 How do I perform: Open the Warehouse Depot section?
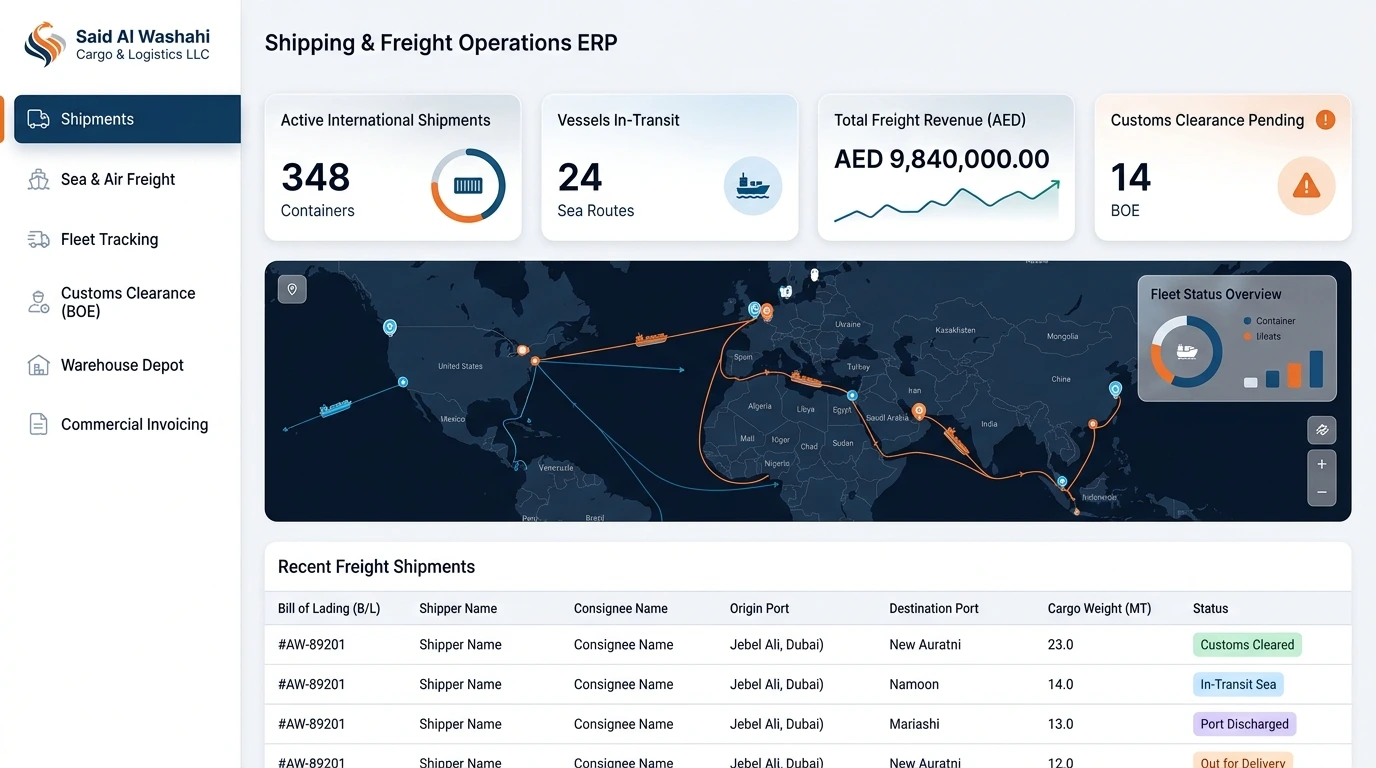click(122, 365)
